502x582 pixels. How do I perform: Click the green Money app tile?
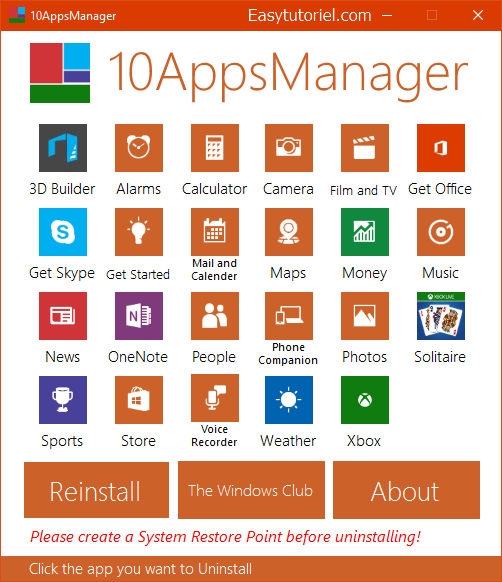click(365, 232)
